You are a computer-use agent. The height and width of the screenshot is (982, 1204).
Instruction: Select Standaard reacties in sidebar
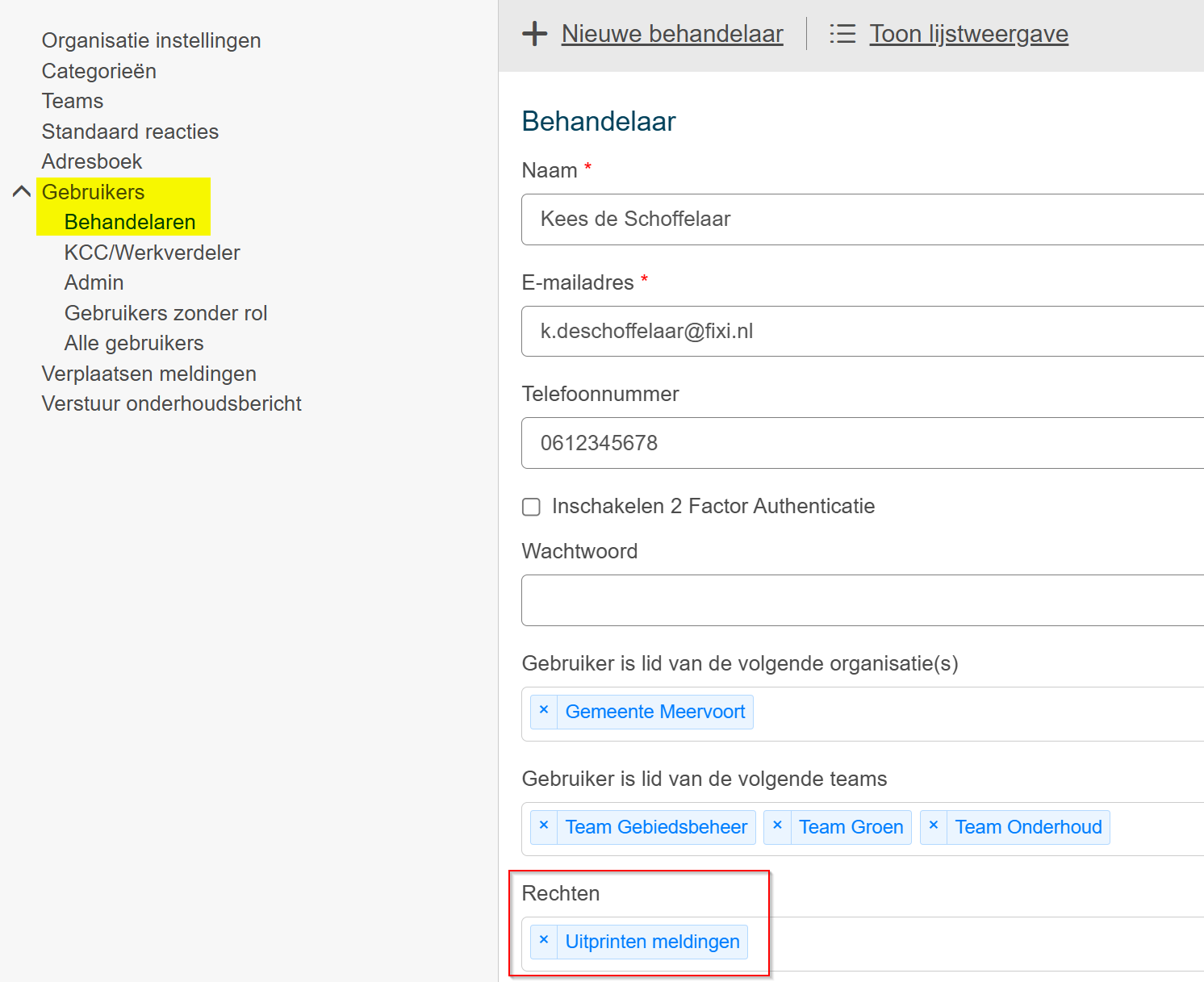click(130, 132)
